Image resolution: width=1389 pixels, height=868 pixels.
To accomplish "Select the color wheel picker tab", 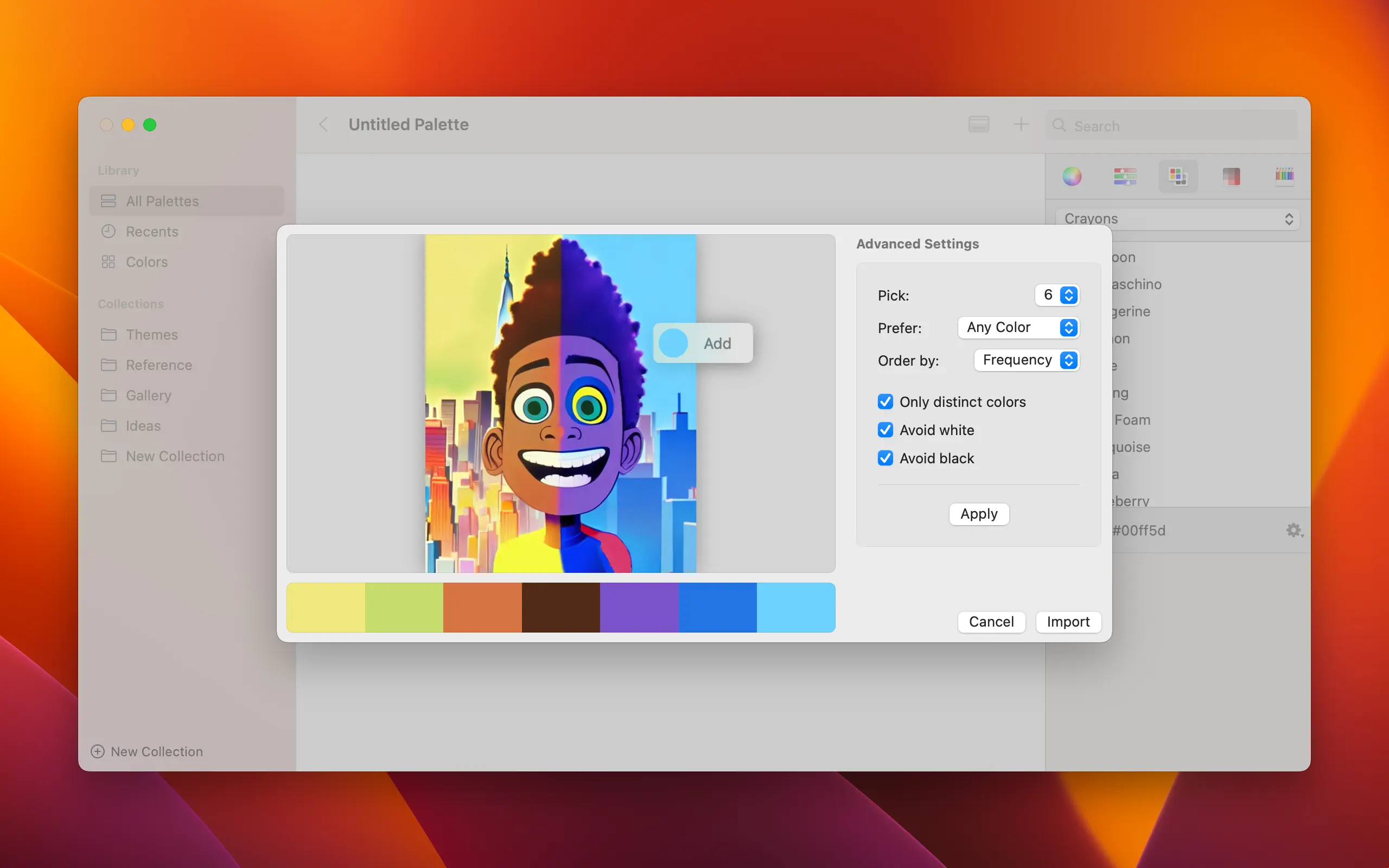I will (x=1072, y=176).
